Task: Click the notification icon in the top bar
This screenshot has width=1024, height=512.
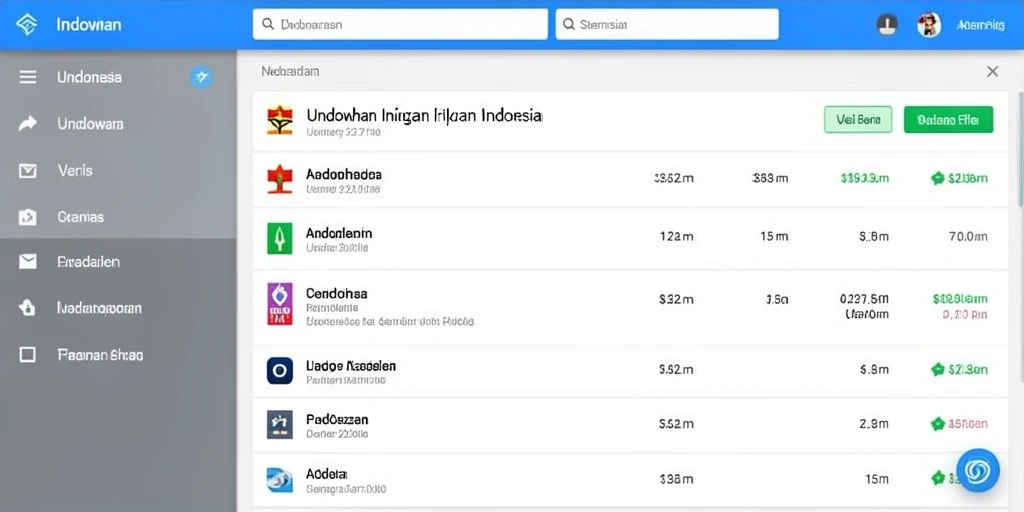Action: [x=886, y=25]
